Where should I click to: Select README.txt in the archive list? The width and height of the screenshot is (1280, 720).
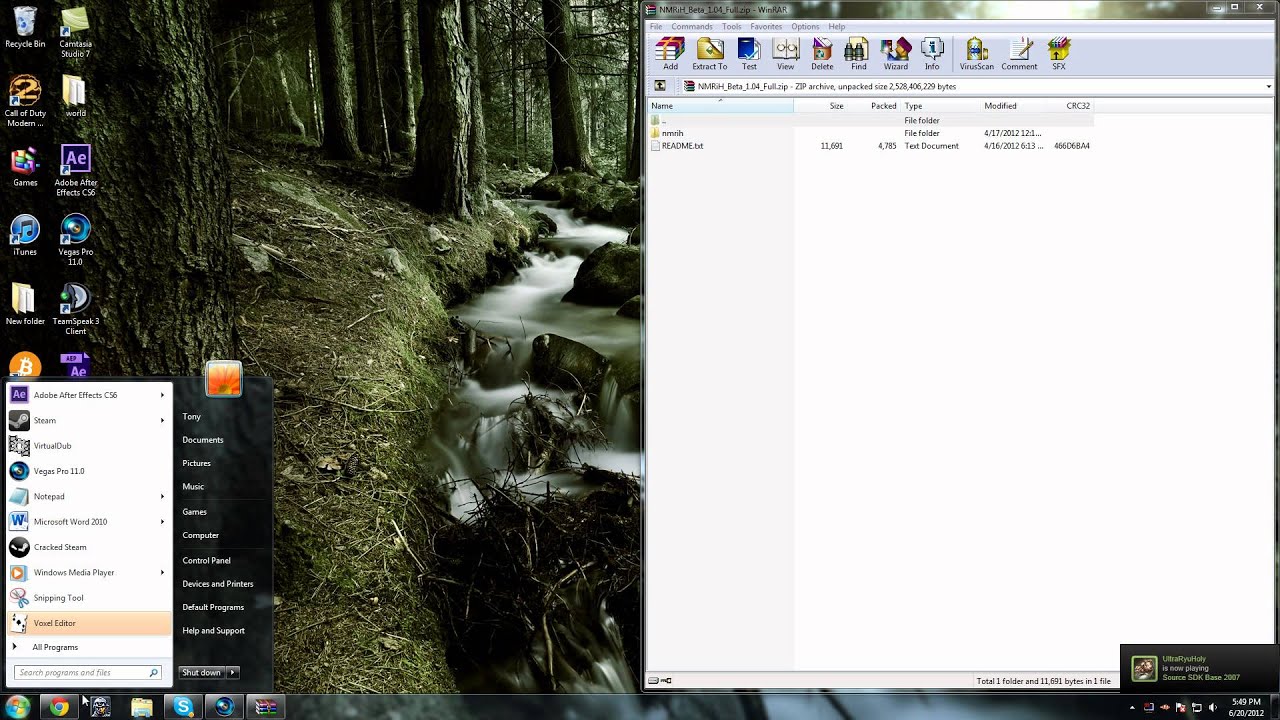pos(676,146)
